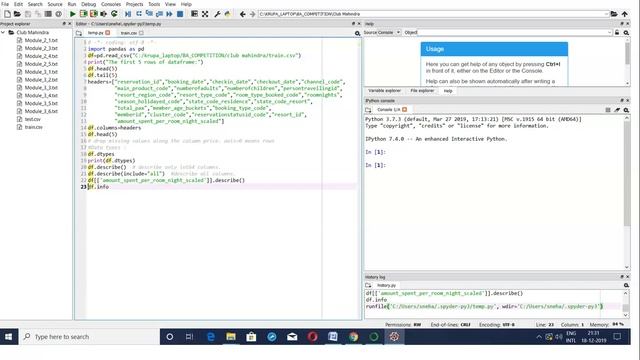Undock the Project explorer pane
Screen dimensions: 640x360
point(64,24)
